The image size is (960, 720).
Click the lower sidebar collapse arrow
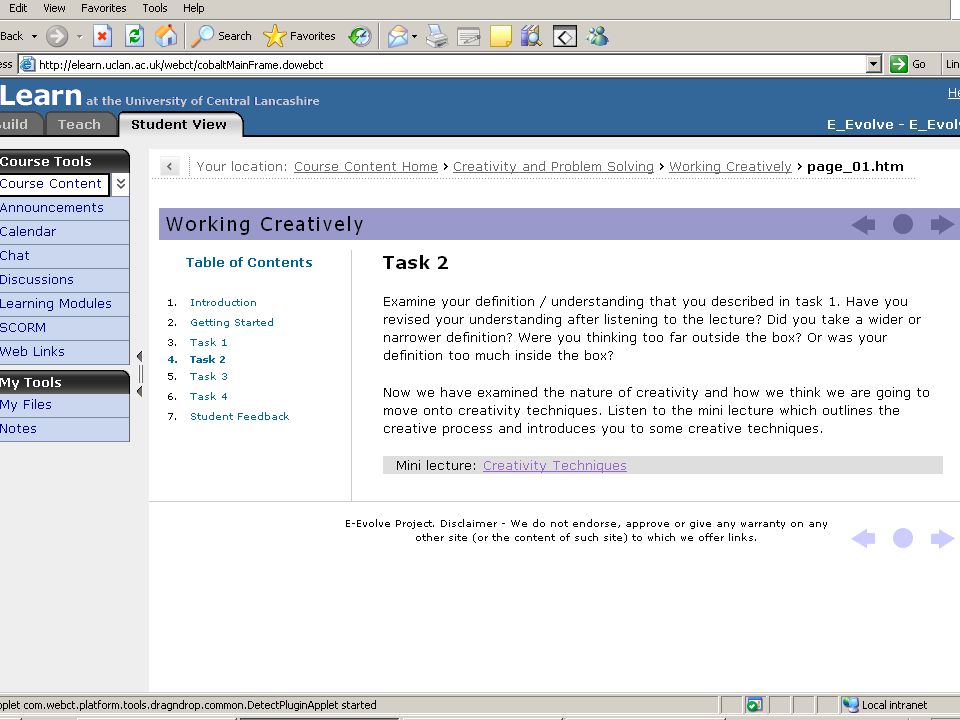[x=139, y=391]
